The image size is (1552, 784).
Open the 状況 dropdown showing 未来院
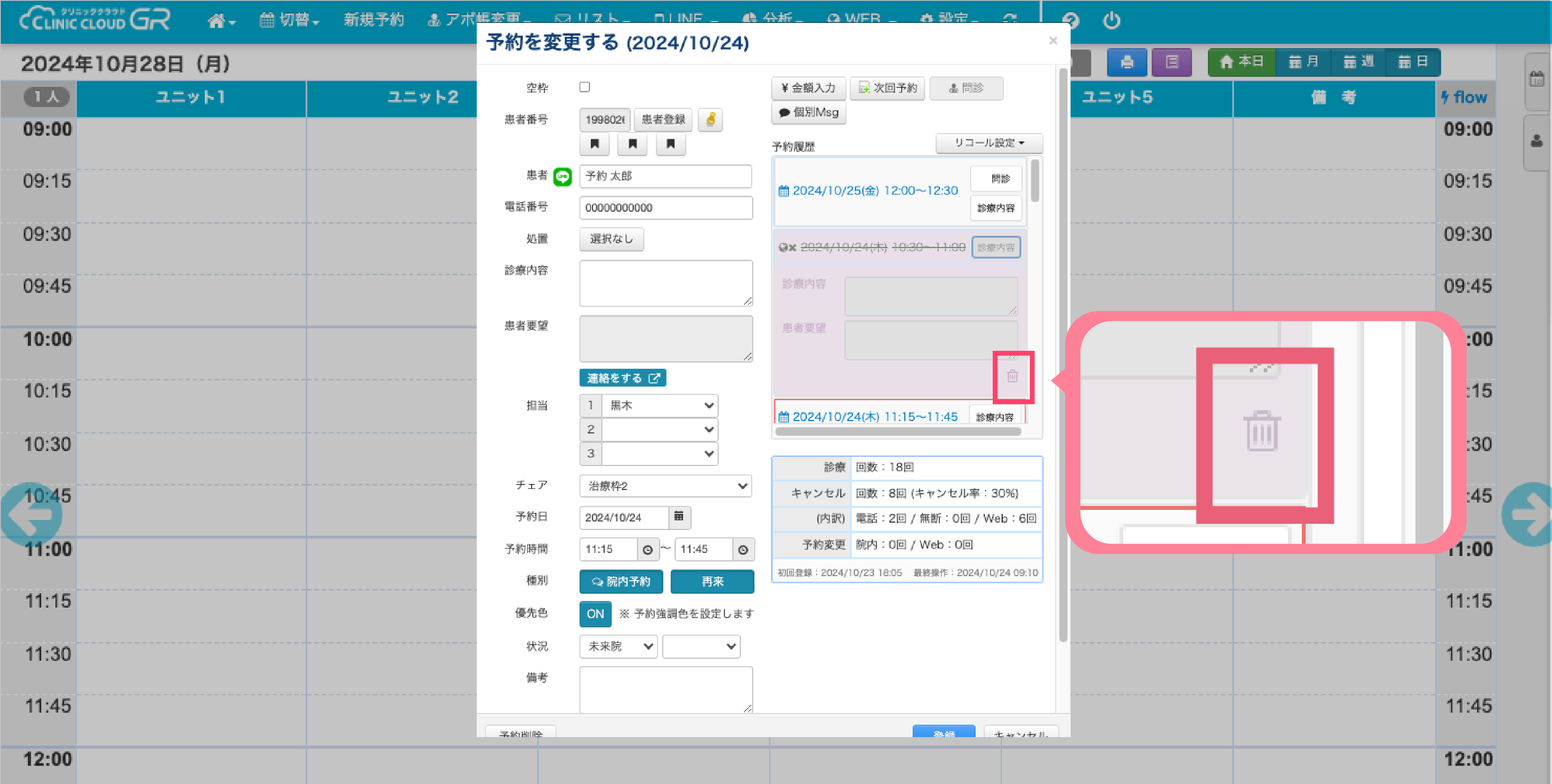click(618, 646)
